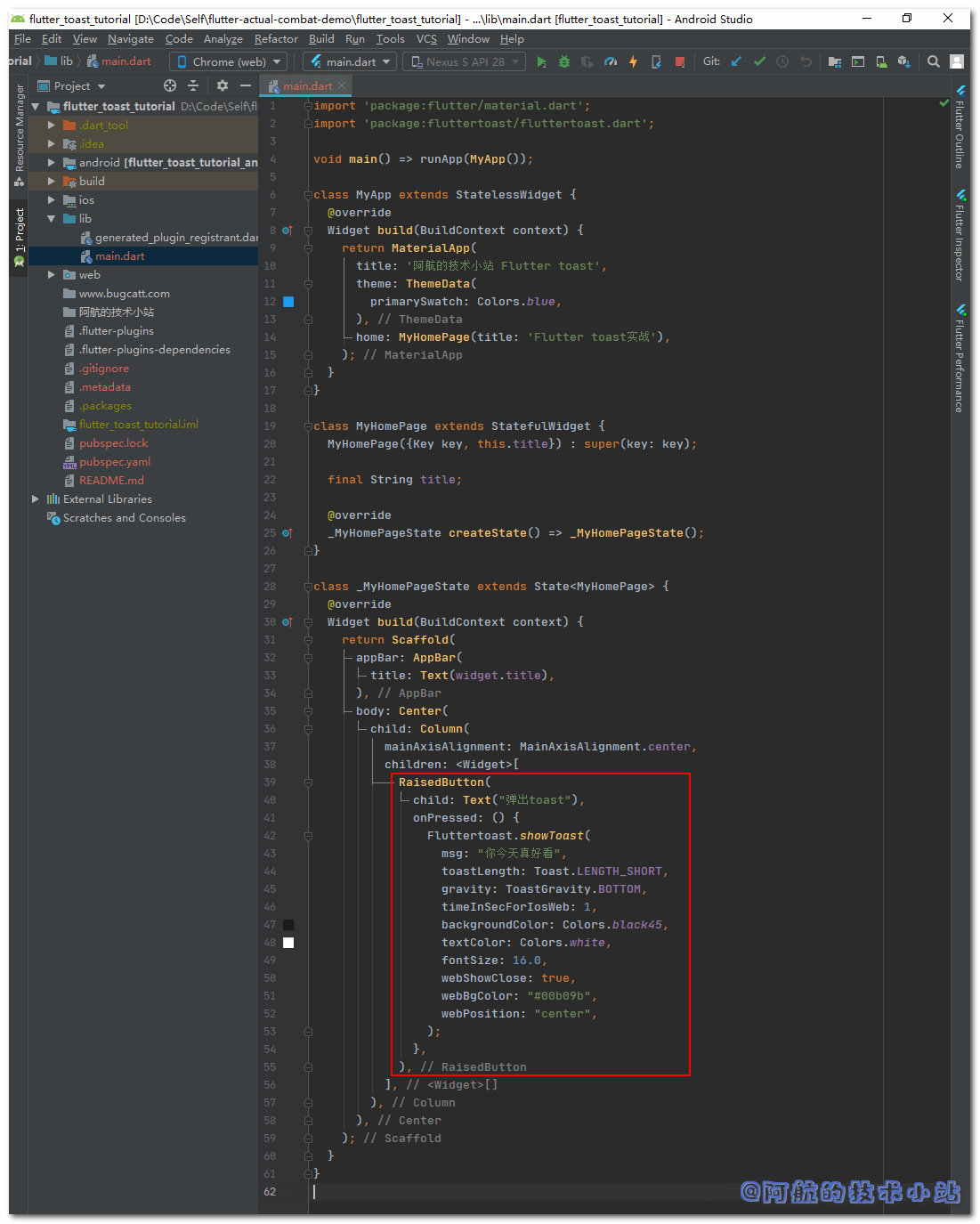Start debugging with the bug icon
This screenshot has width=980, height=1224.
tap(563, 61)
